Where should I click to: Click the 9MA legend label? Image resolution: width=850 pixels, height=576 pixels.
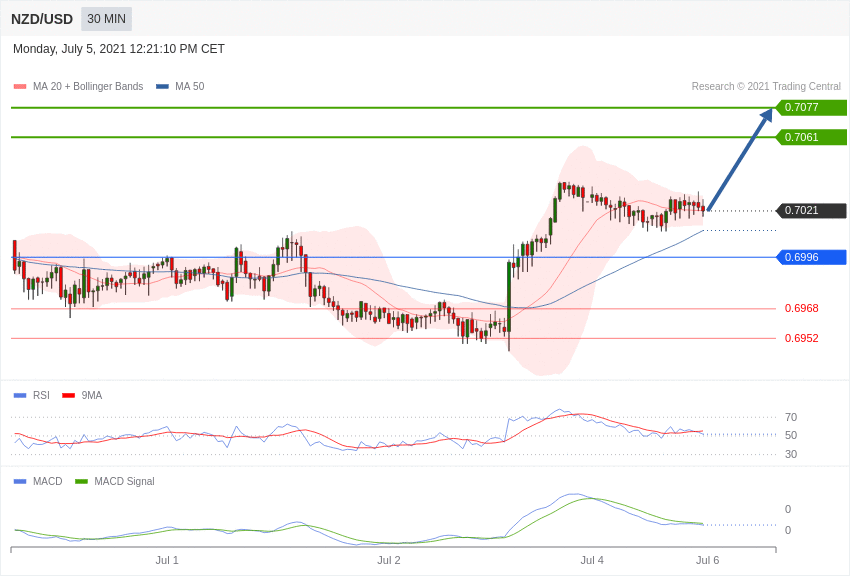click(92, 396)
